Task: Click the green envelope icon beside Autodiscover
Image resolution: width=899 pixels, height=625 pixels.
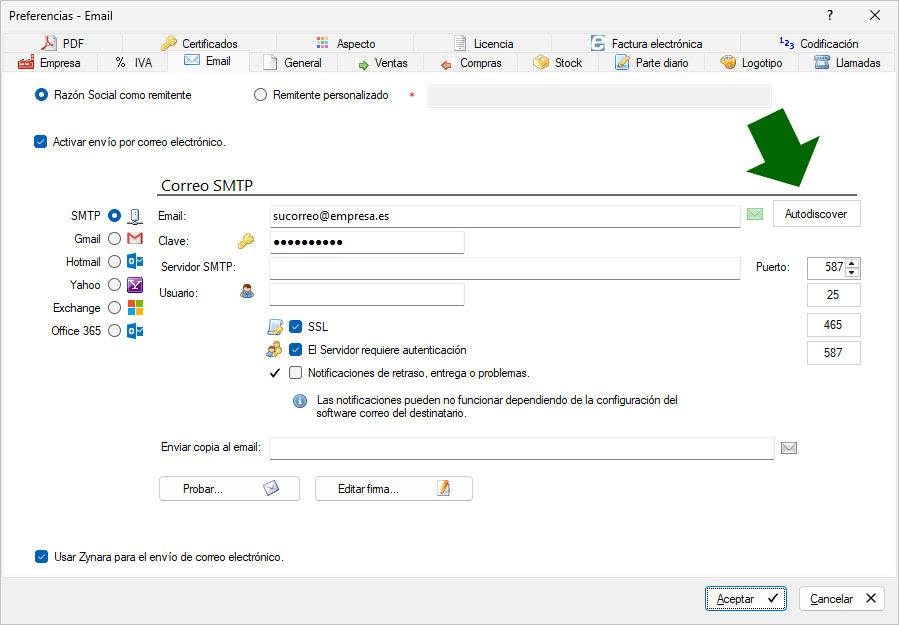Action: pos(755,214)
